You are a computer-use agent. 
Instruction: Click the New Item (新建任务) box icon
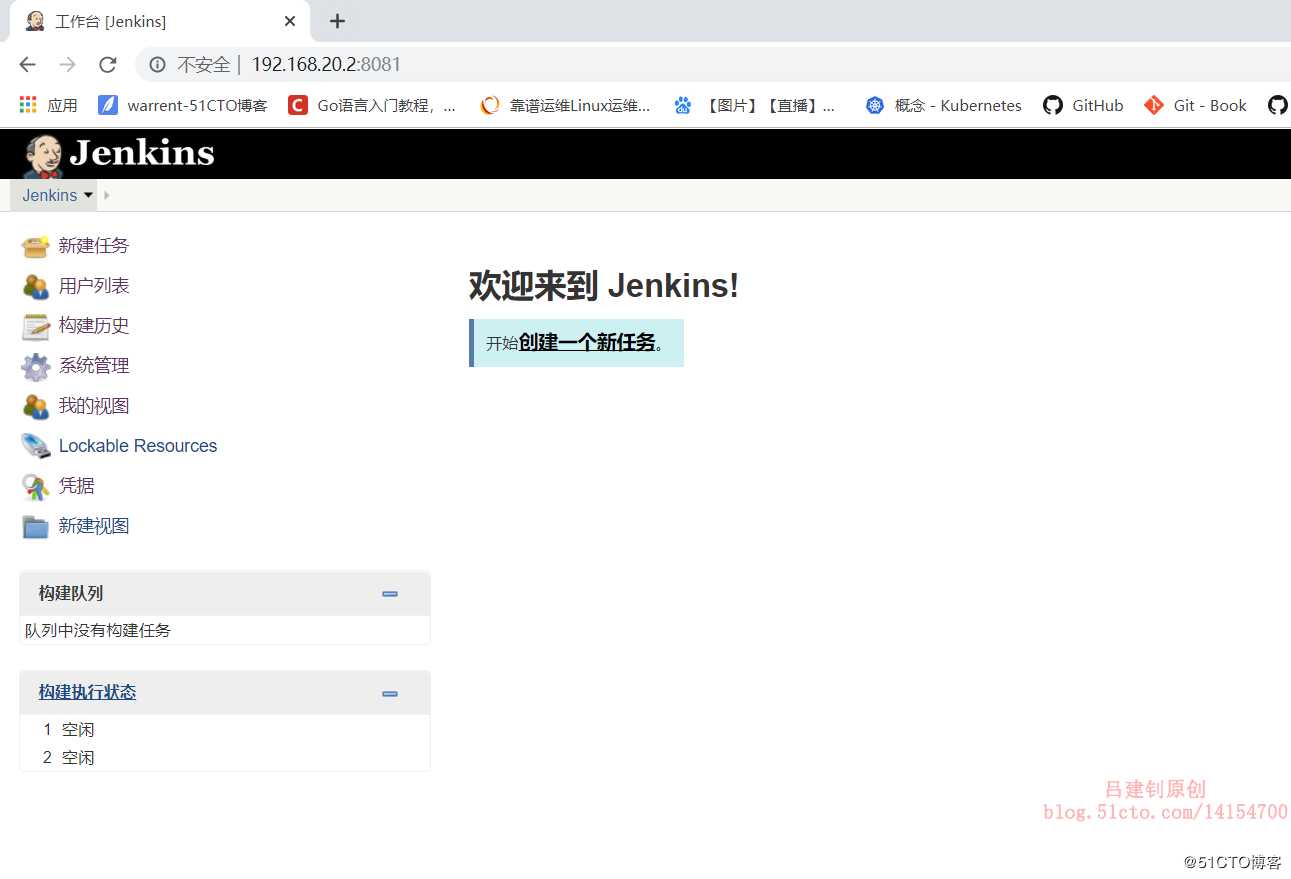click(x=35, y=246)
